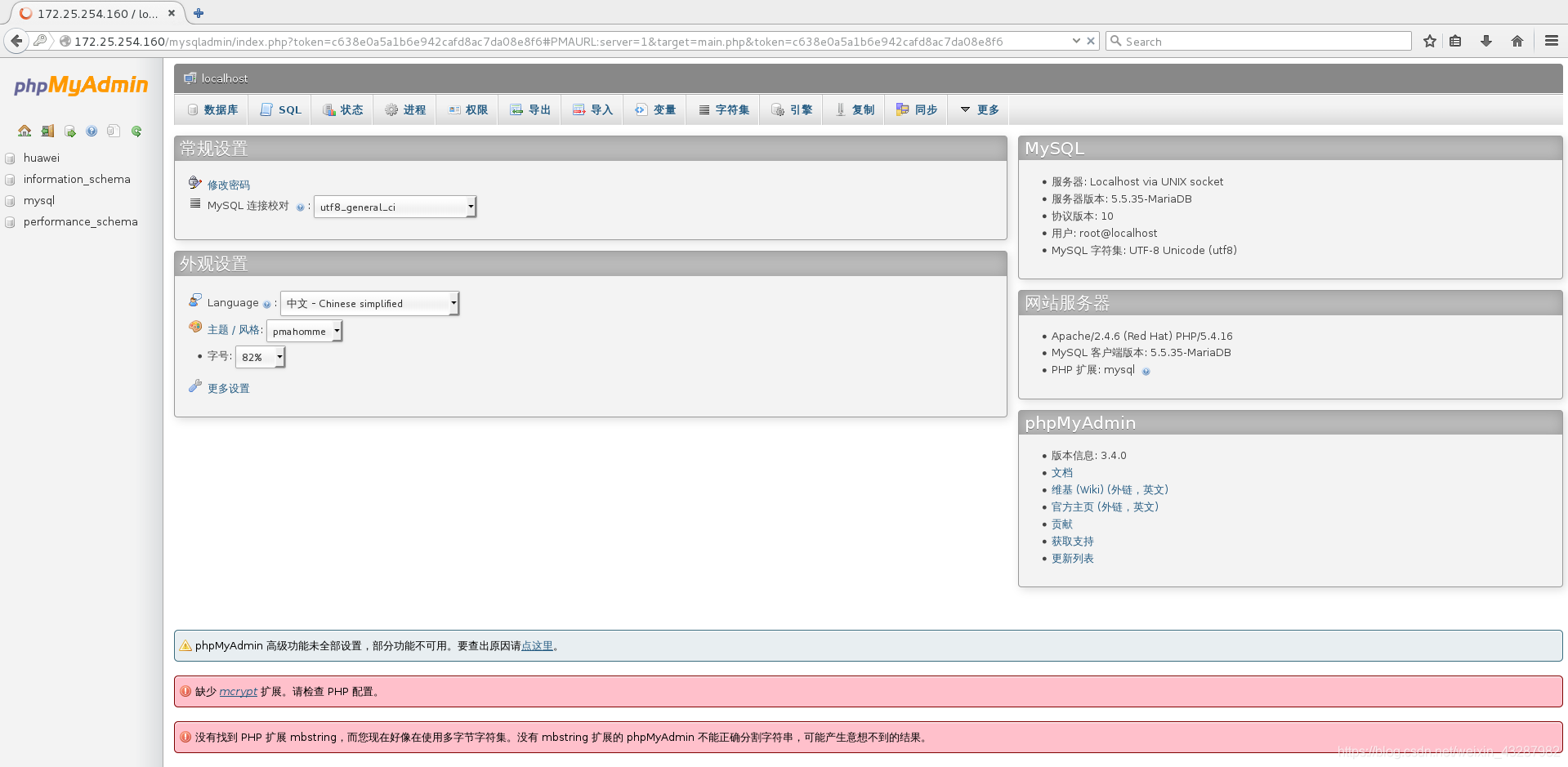Viewport: 1568px width, 767px height.
Task: Open the 获取支持 link
Action: pyautogui.click(x=1073, y=542)
